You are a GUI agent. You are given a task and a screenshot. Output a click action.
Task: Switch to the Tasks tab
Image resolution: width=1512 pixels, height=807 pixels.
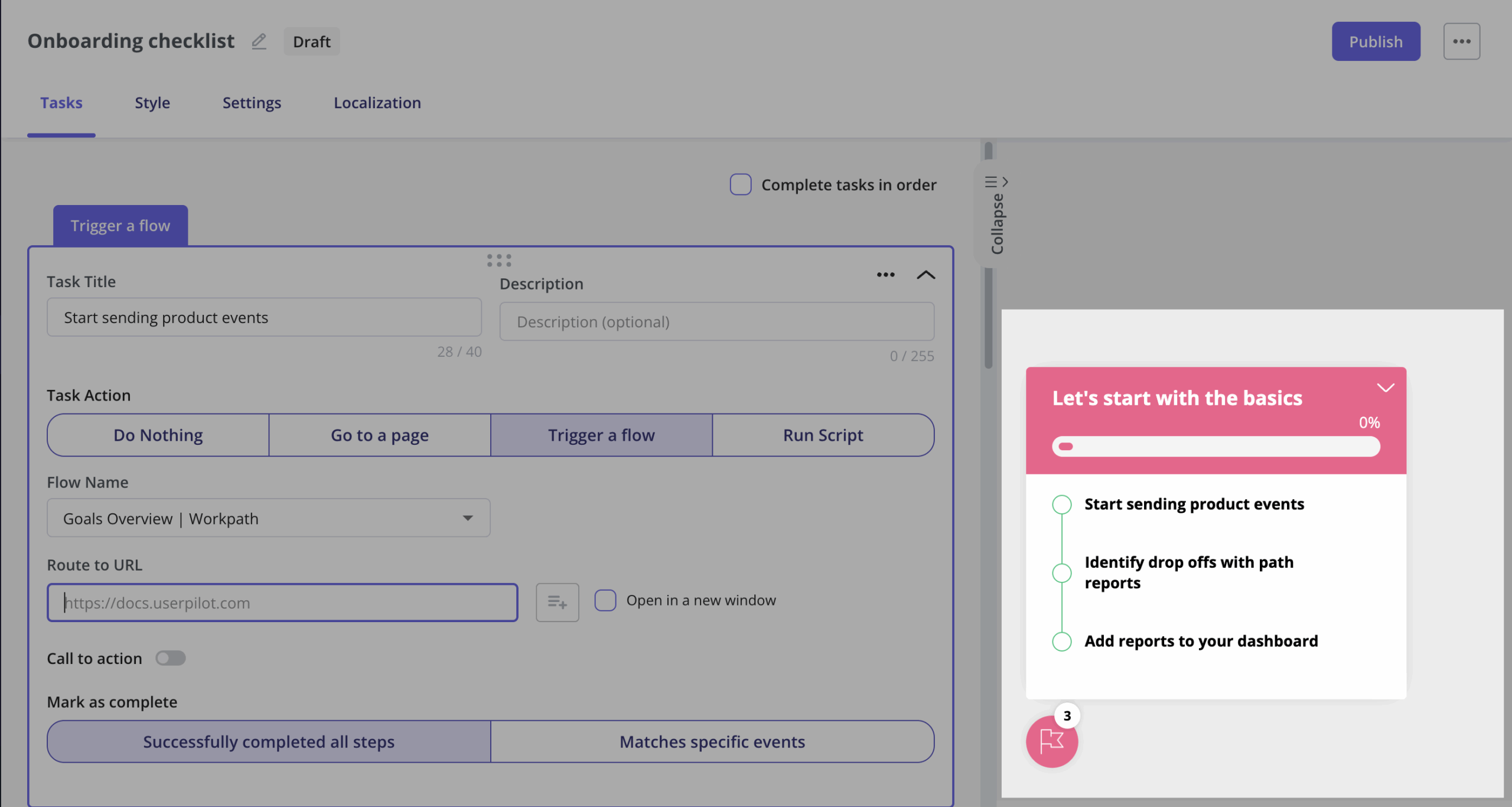click(x=61, y=103)
